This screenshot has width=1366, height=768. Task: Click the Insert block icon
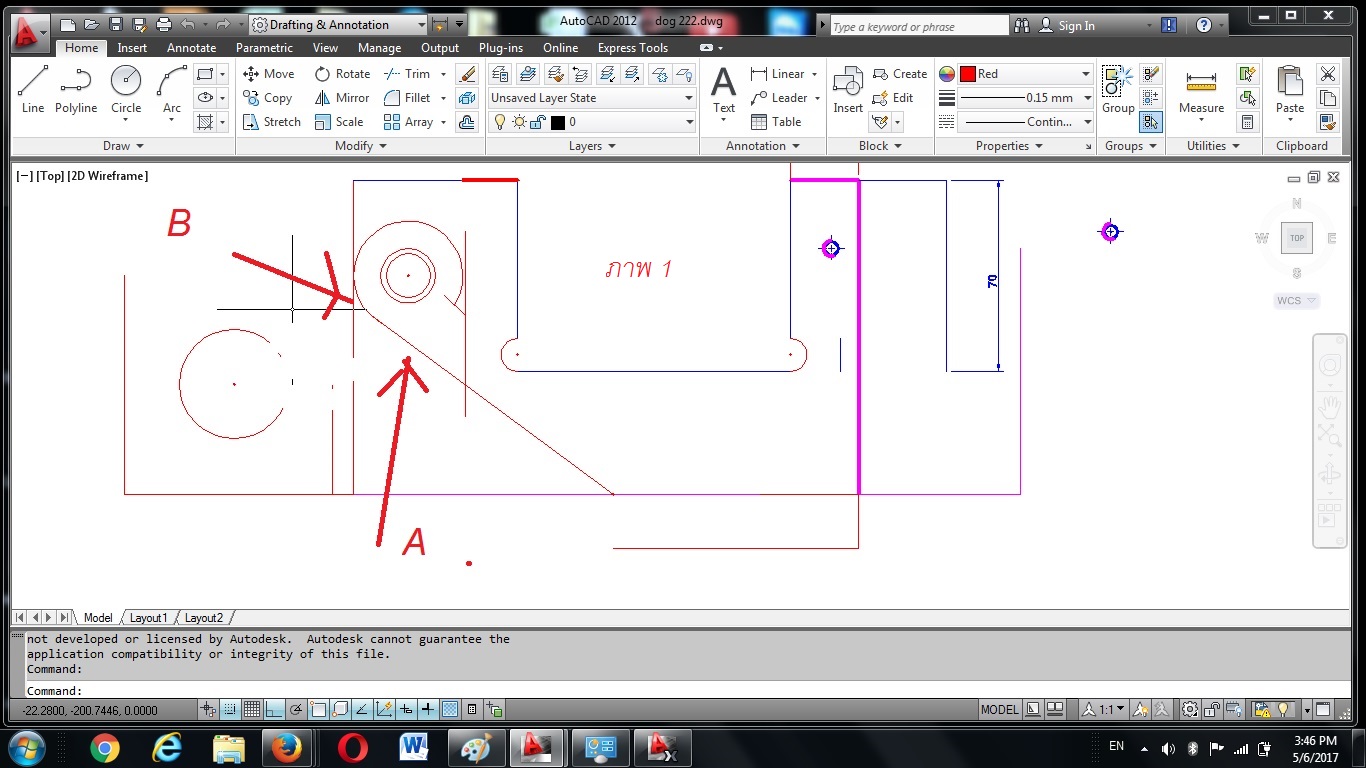[848, 92]
